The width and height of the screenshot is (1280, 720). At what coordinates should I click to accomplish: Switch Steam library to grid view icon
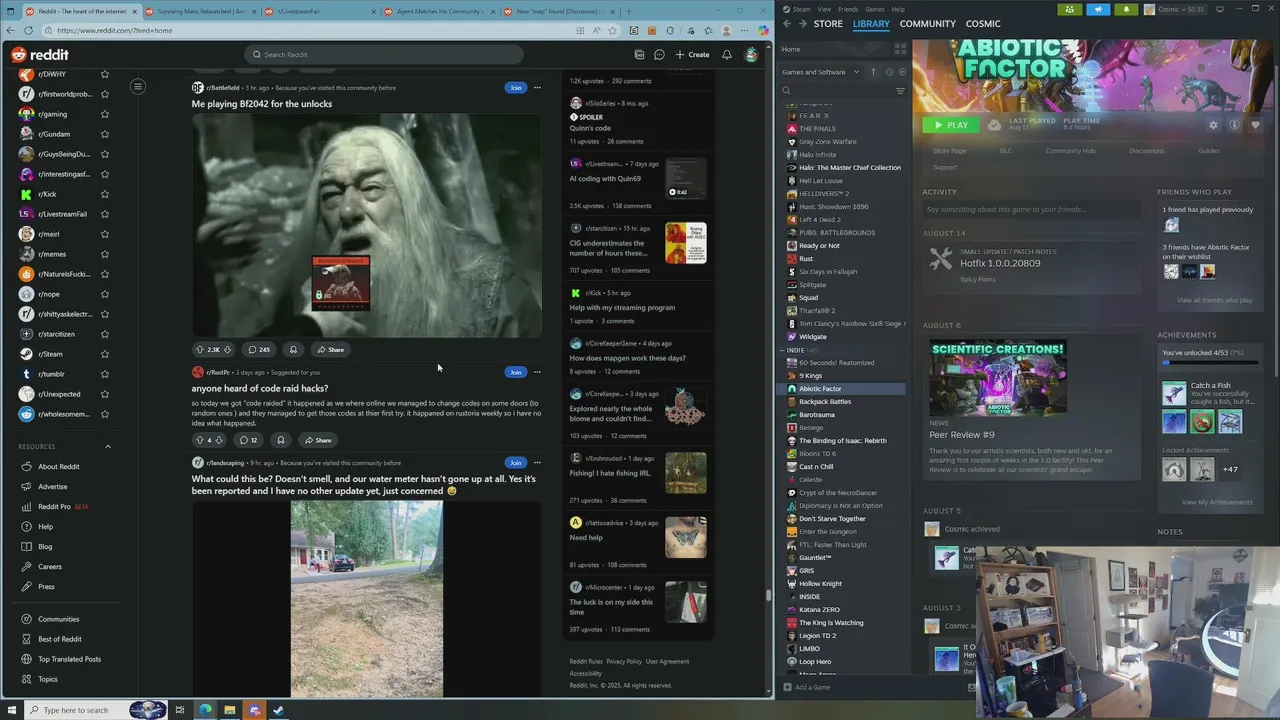click(900, 48)
